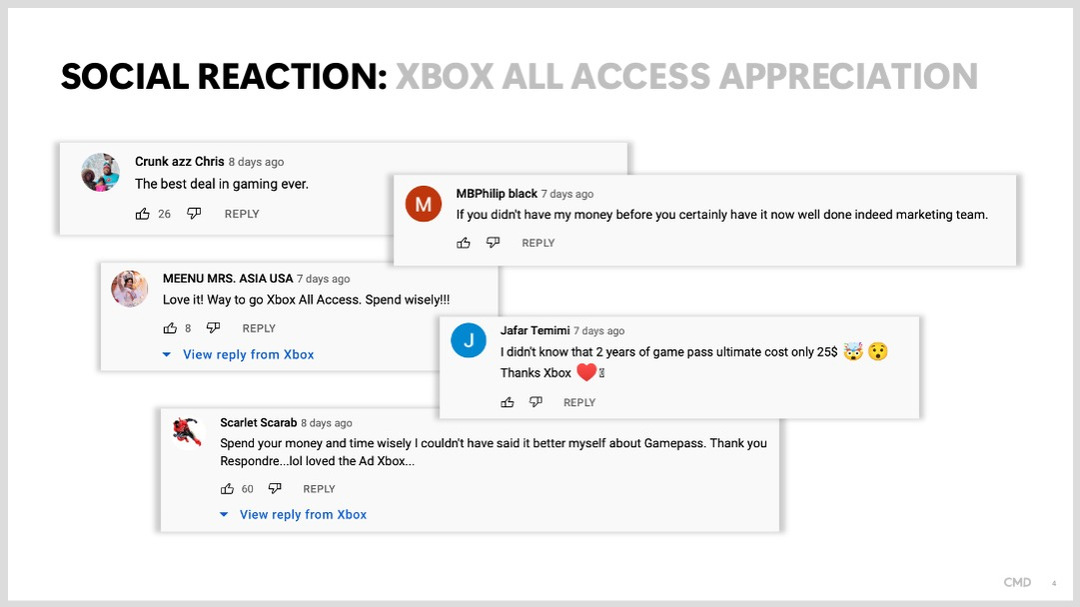Select the like count 26 on Crunk's comment
The width and height of the screenshot is (1080, 607).
pyautogui.click(x=164, y=214)
